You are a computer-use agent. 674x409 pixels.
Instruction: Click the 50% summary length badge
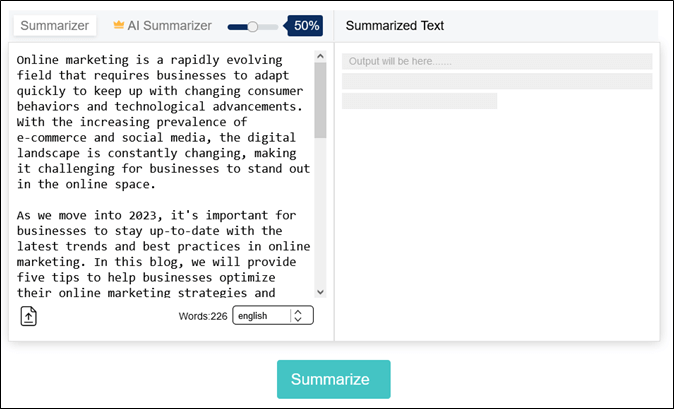coord(307,25)
